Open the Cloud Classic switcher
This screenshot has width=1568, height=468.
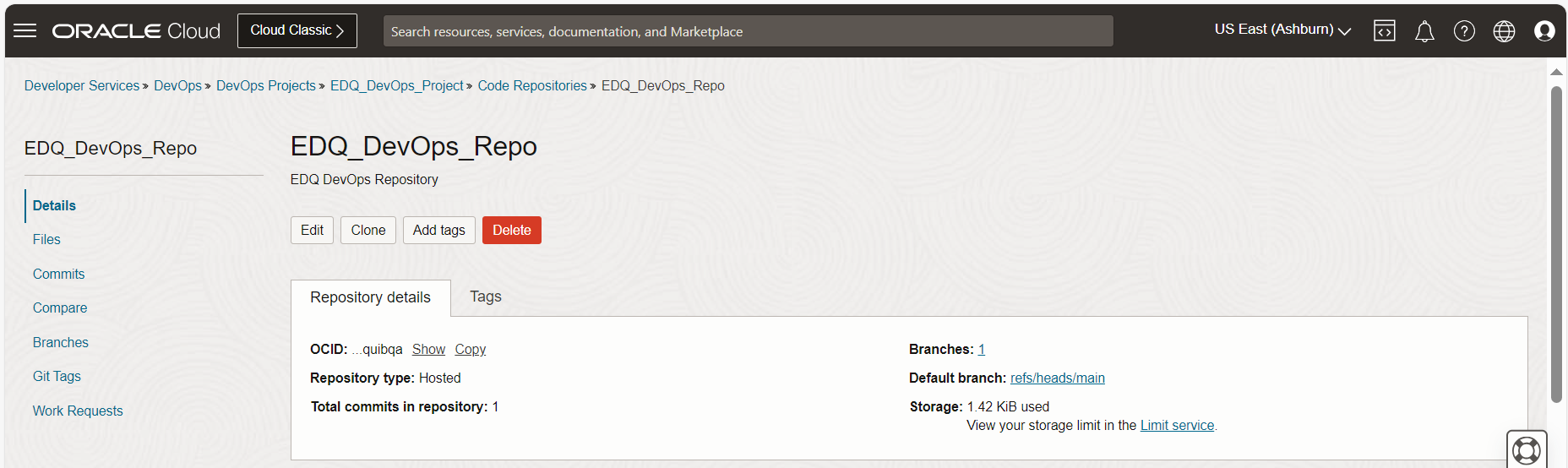click(x=297, y=30)
